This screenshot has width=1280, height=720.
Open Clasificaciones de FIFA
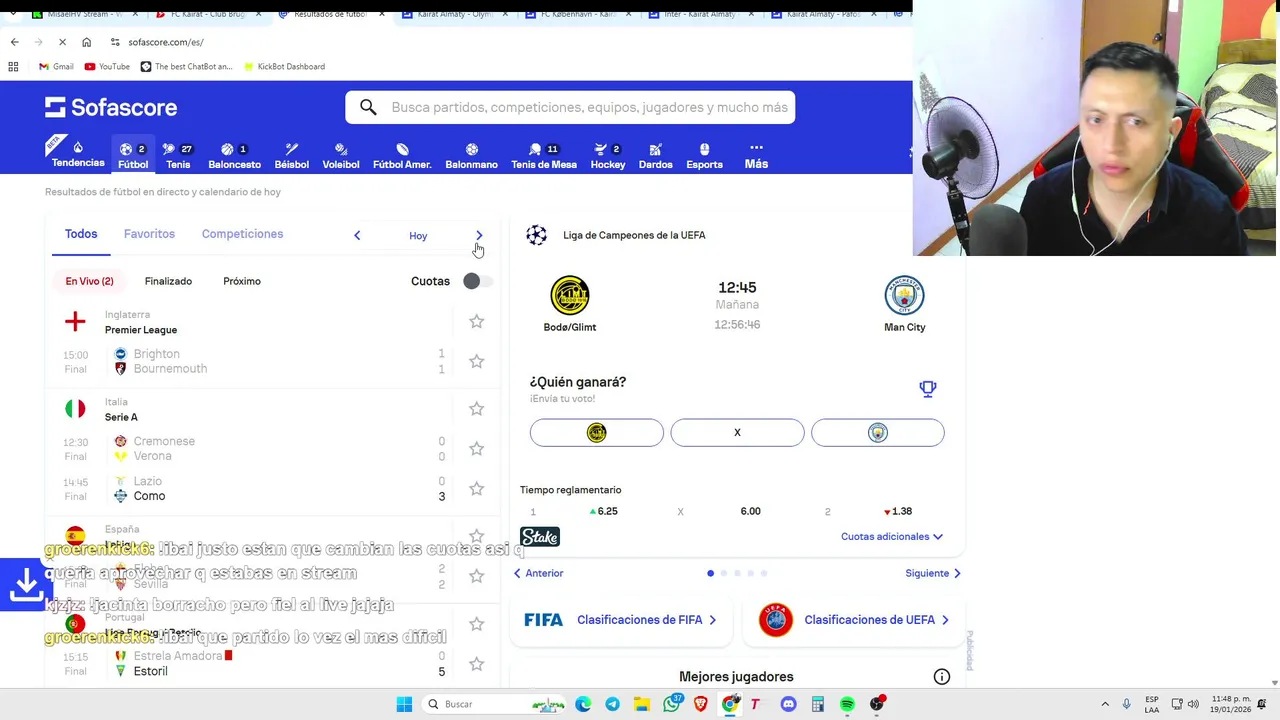(621, 620)
